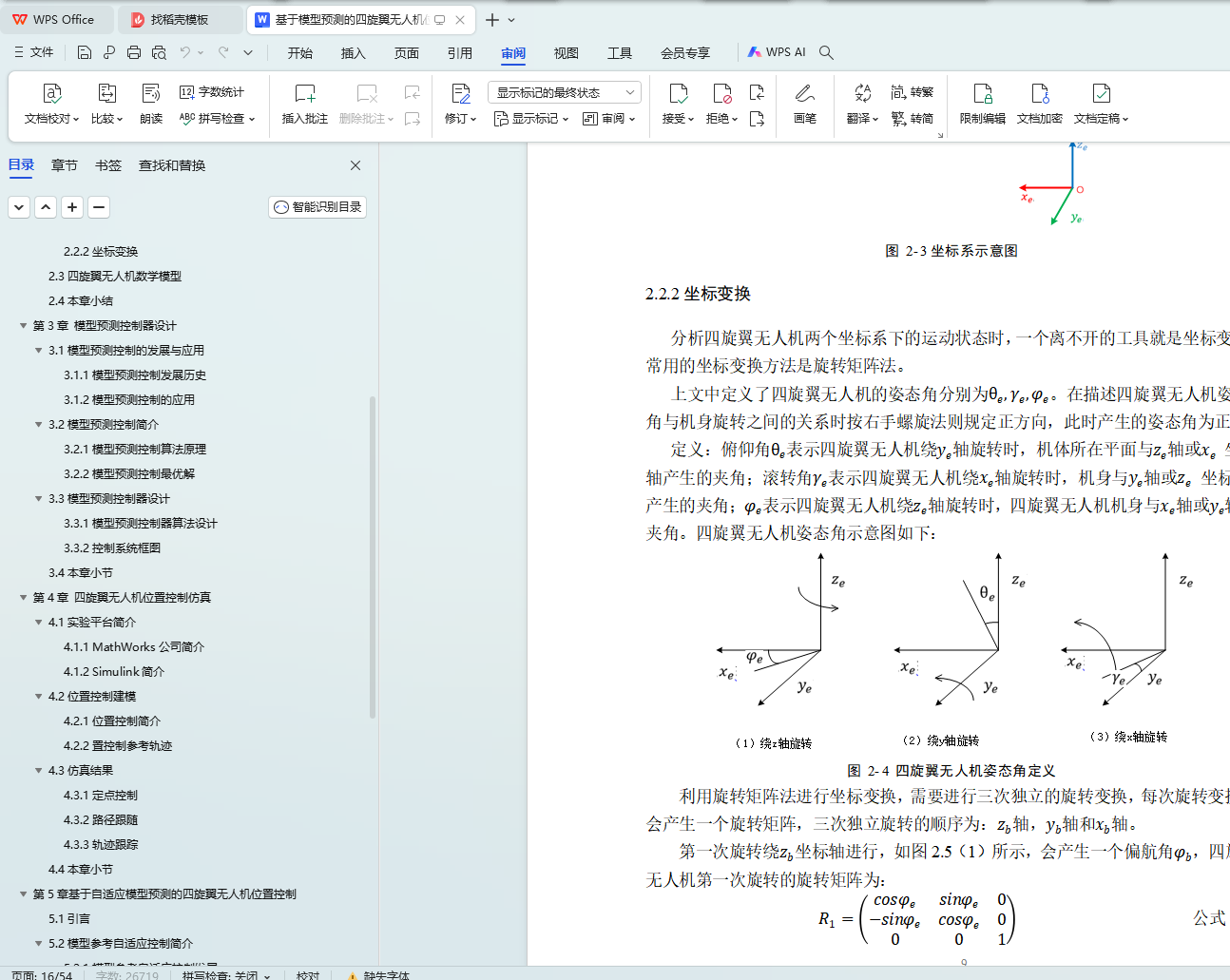Switch to the 插入 ribbon tab
The image size is (1230, 980).
coord(354,53)
